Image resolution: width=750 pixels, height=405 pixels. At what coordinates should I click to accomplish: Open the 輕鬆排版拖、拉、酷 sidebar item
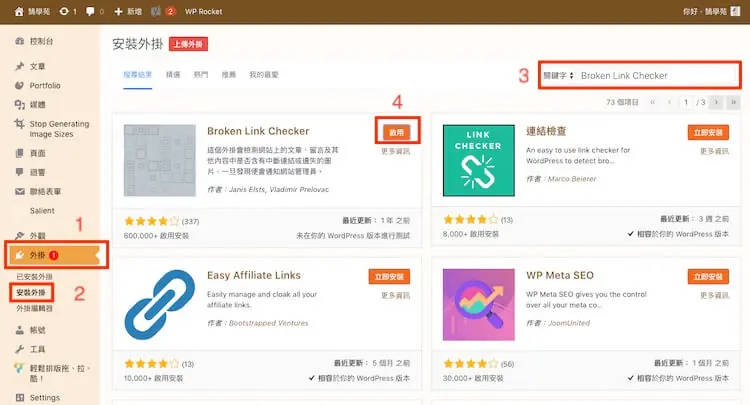(x=59, y=373)
